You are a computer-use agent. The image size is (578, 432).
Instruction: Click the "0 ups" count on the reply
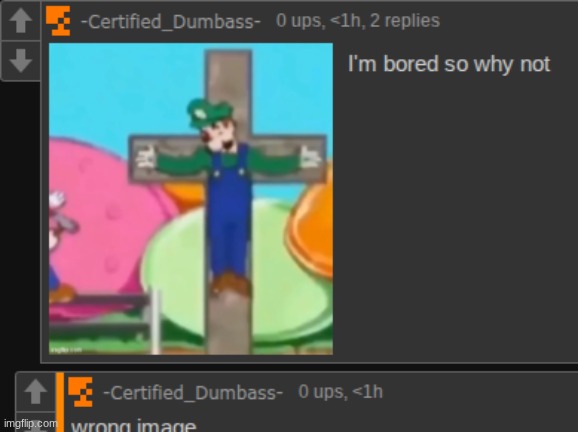coord(323,392)
